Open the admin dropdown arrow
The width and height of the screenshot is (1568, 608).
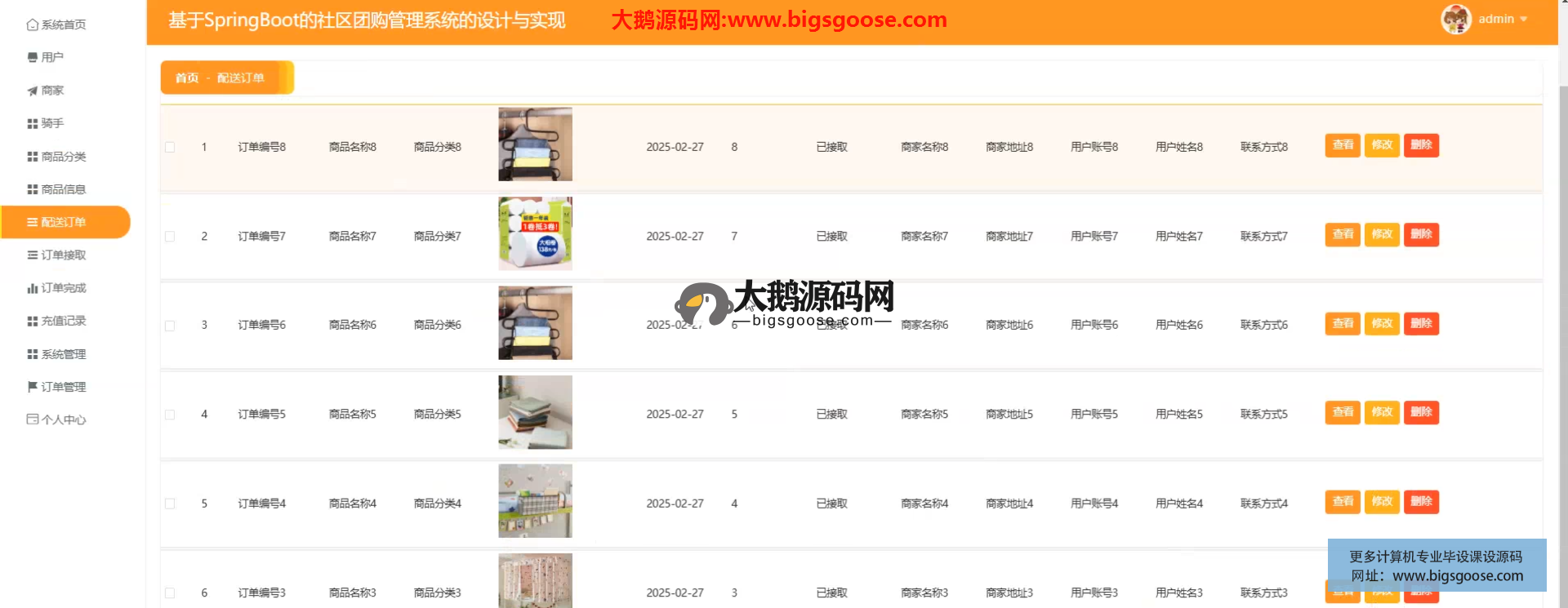pyautogui.click(x=1524, y=19)
